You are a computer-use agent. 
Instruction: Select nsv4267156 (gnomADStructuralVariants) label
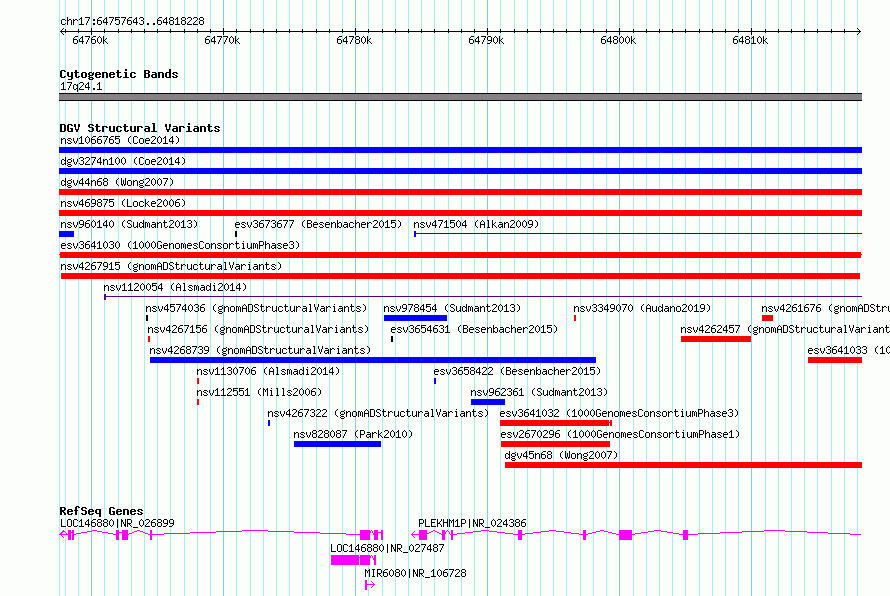258,329
